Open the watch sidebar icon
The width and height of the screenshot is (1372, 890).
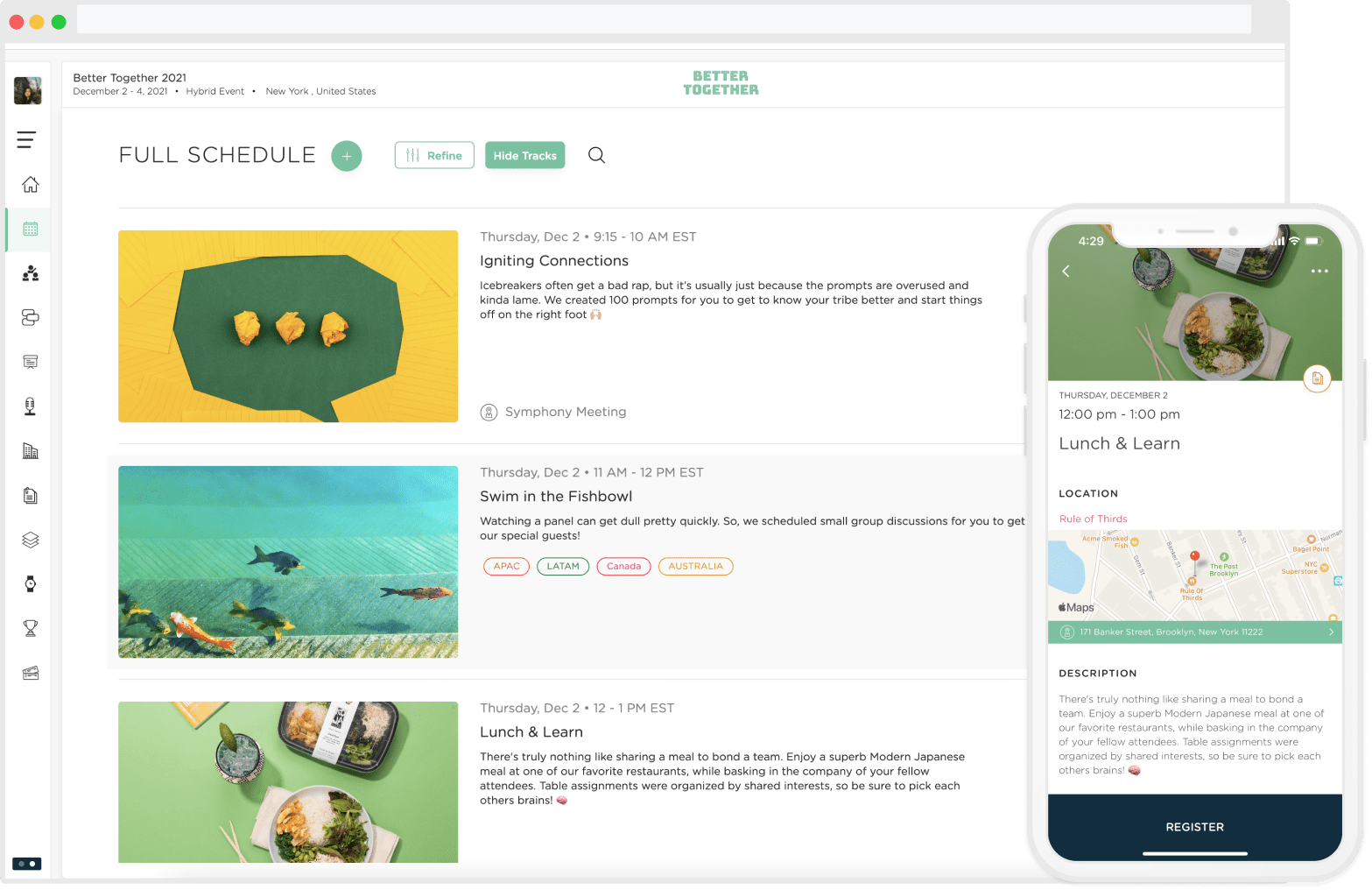[x=31, y=584]
